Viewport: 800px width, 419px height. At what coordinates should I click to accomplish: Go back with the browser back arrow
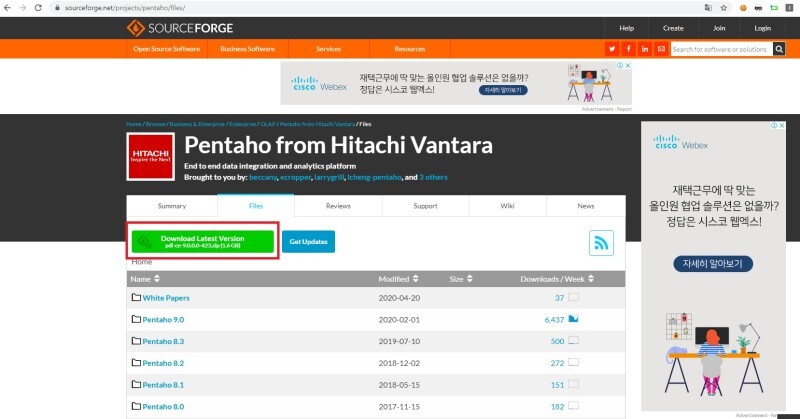point(7,8)
